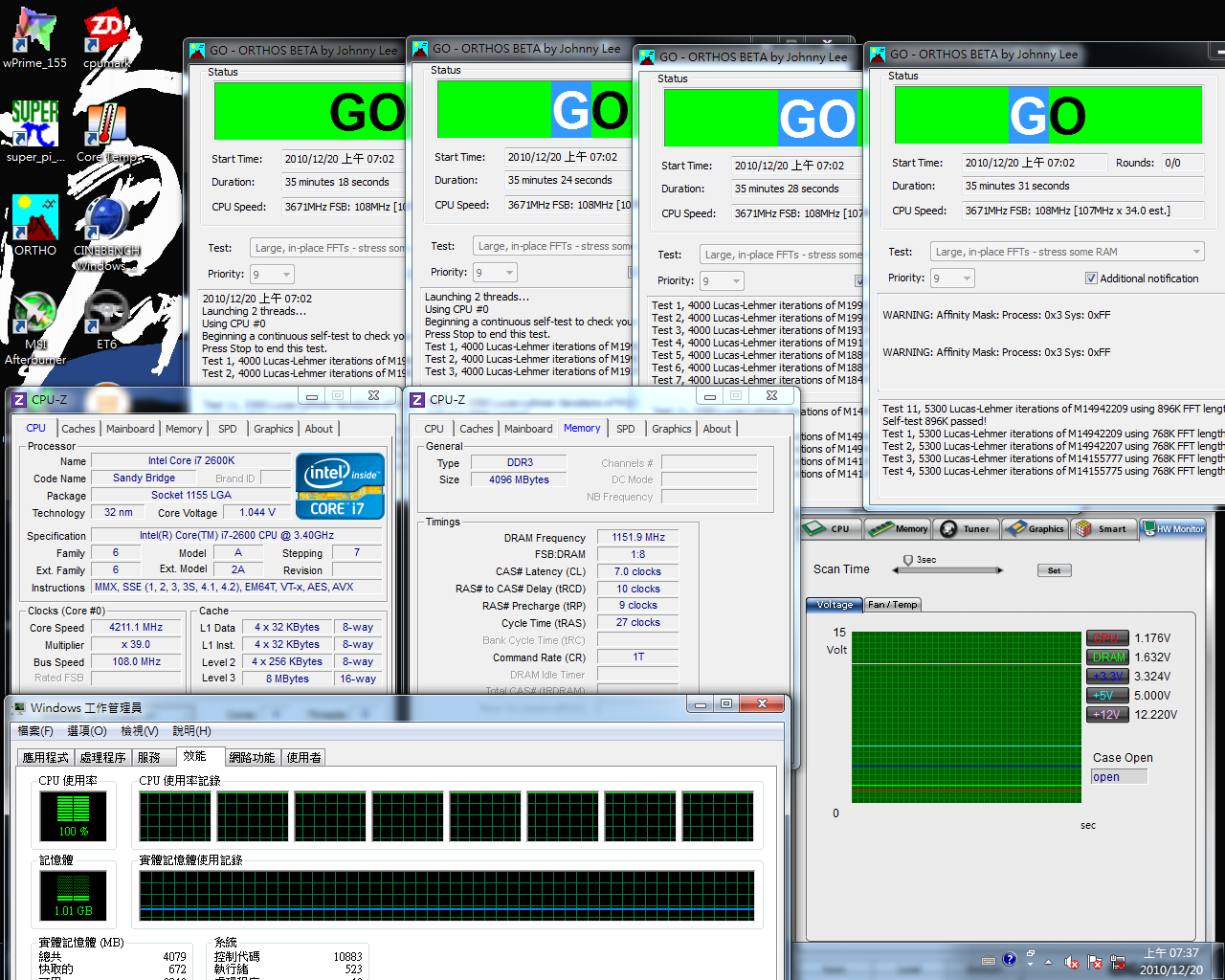This screenshot has height=980, width=1225.
Task: Click the keyboard icon in the system tray
Action: click(x=989, y=961)
